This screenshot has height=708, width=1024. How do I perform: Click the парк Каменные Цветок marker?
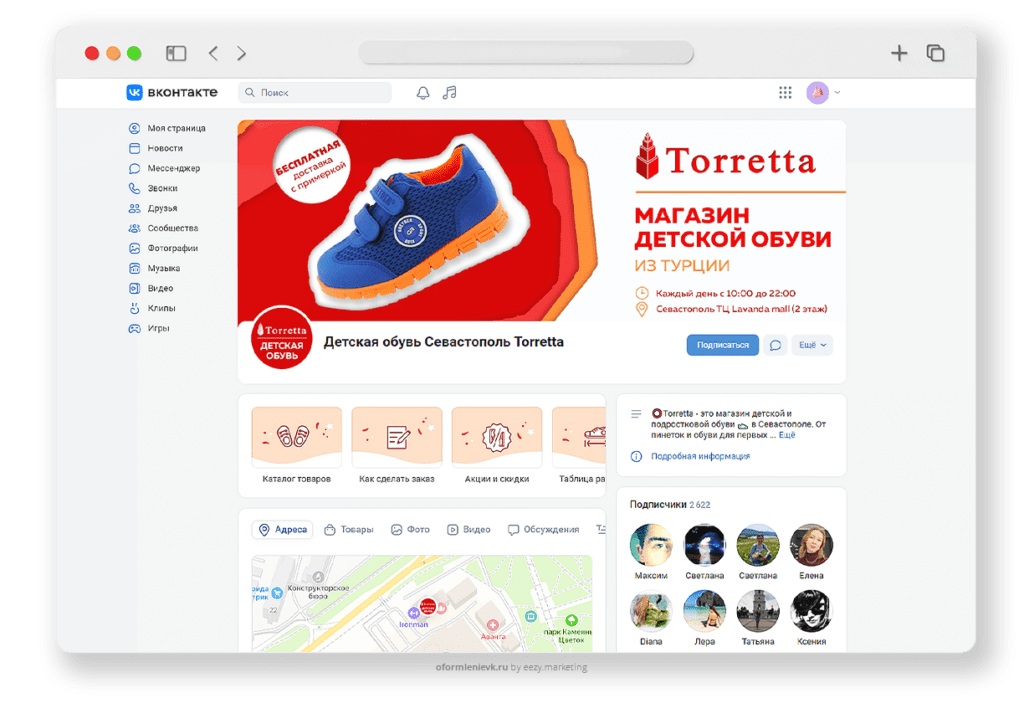point(571,620)
